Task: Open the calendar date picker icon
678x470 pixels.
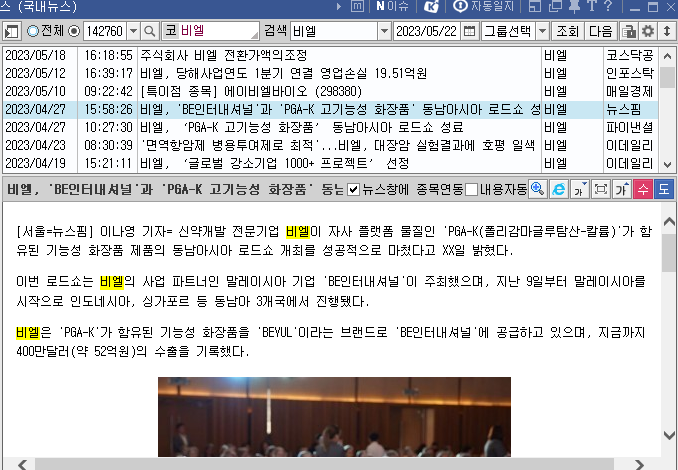Action: 469,31
